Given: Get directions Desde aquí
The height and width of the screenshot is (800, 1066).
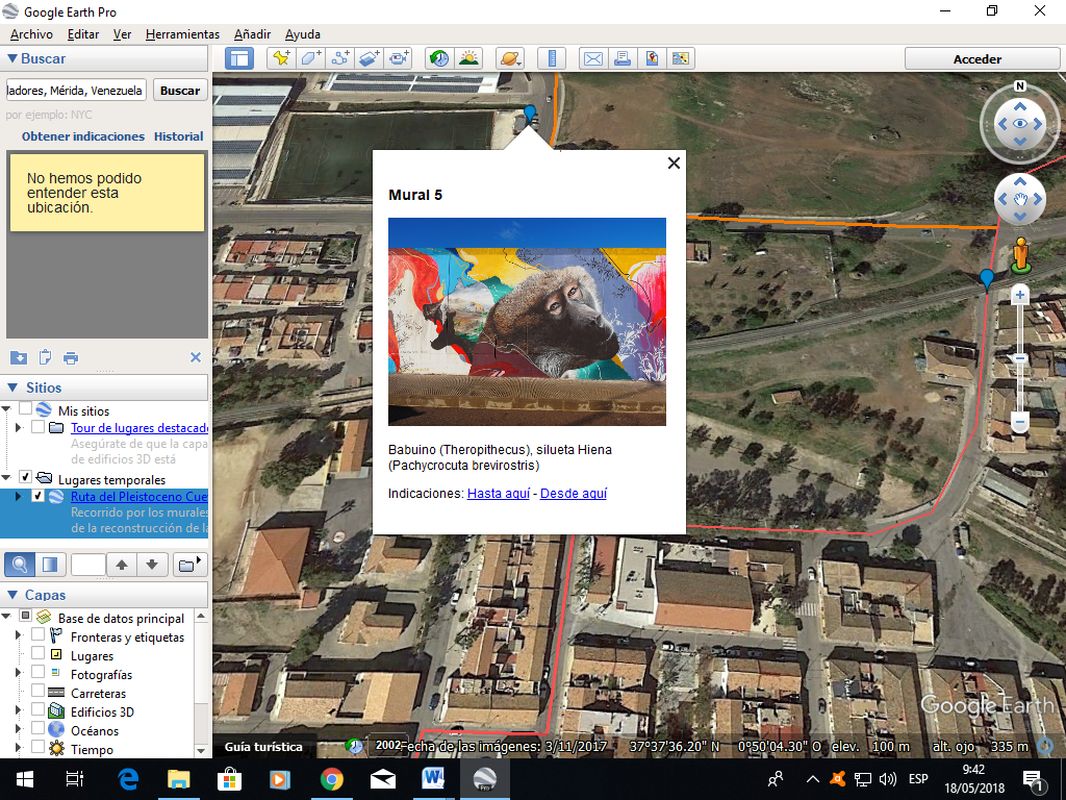Looking at the screenshot, I should (x=573, y=493).
